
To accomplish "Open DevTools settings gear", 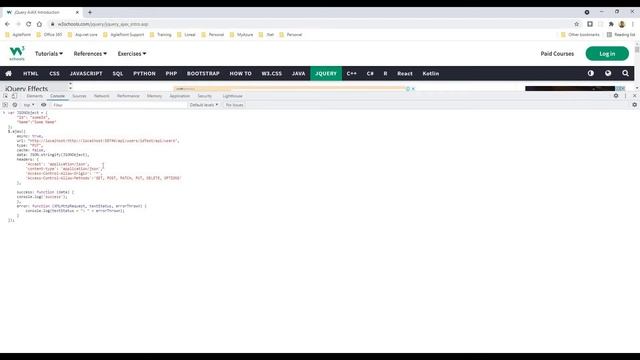I will click(x=616, y=96).
